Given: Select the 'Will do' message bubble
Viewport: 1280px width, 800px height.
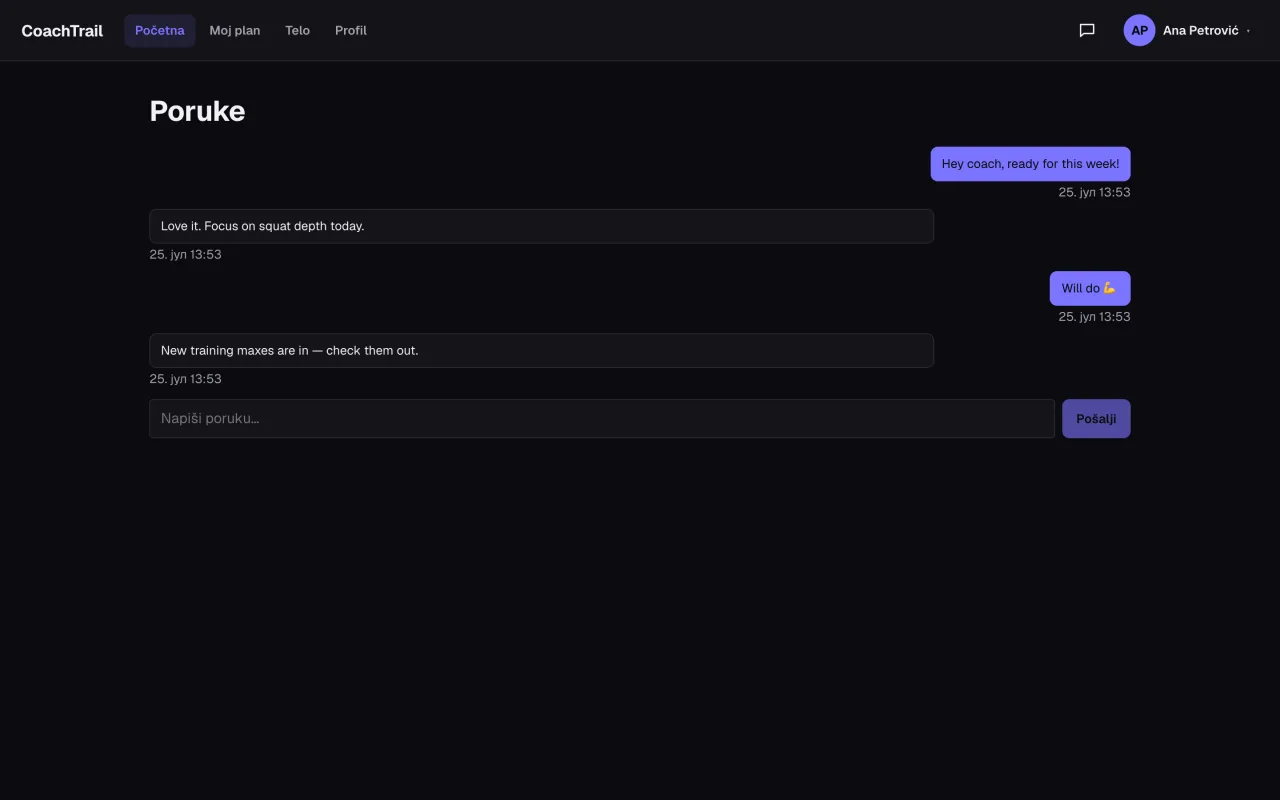Looking at the screenshot, I should [1090, 288].
